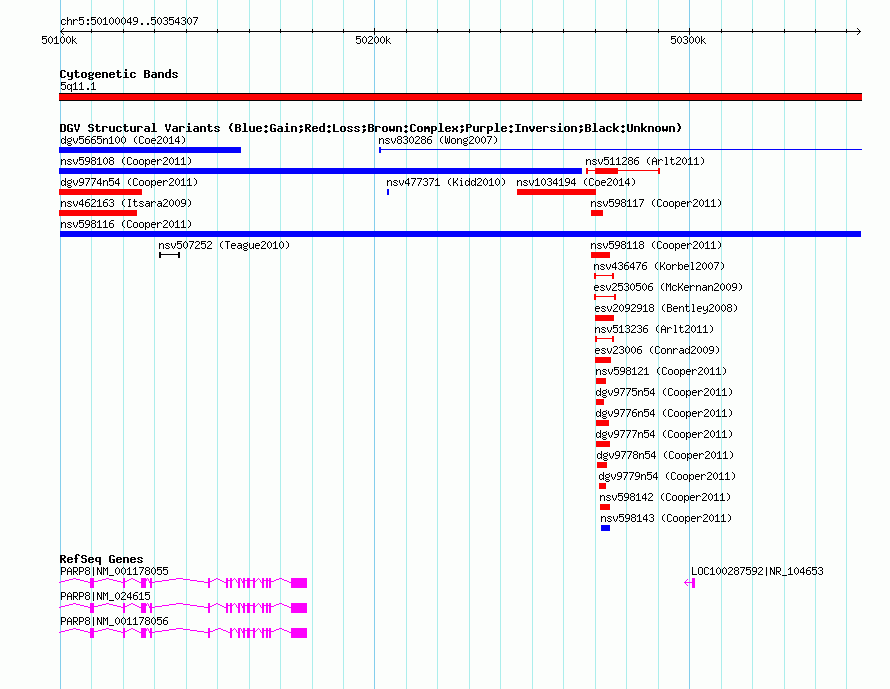Click the small blue nsv477371 glyph
890x689 pixels.
click(388, 192)
